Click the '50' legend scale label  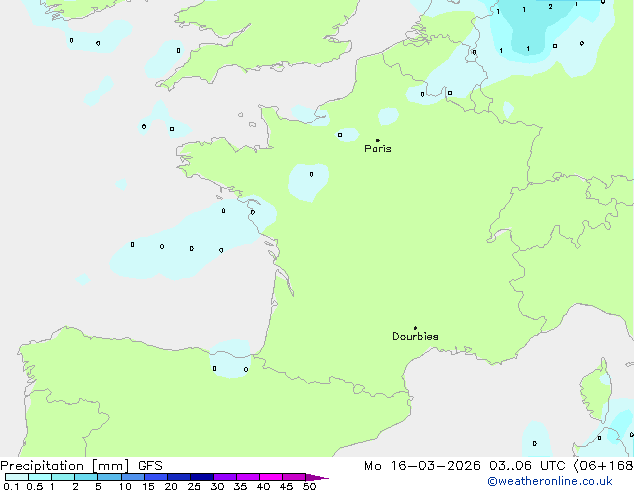[x=309, y=486]
